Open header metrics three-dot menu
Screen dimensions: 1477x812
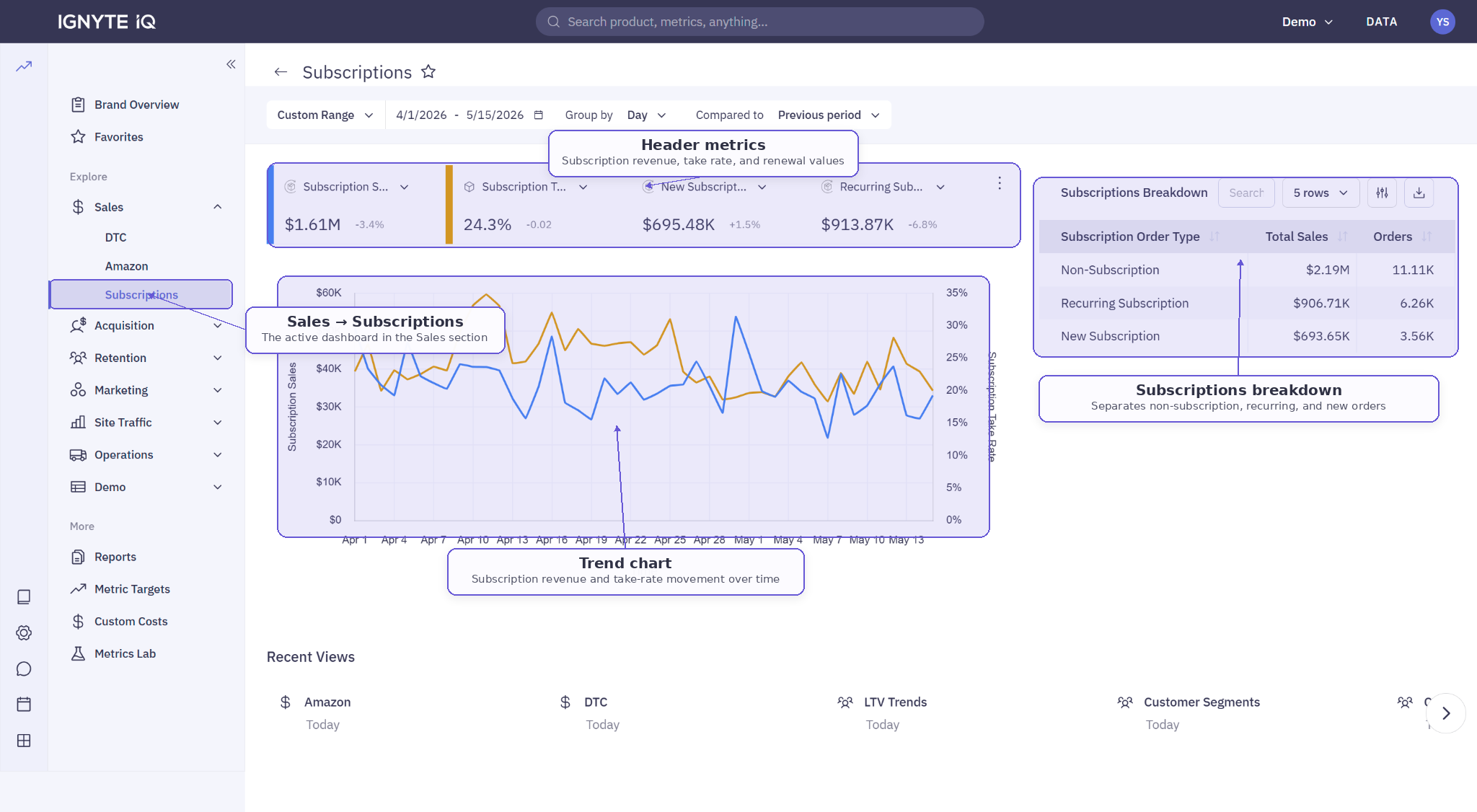[1000, 183]
